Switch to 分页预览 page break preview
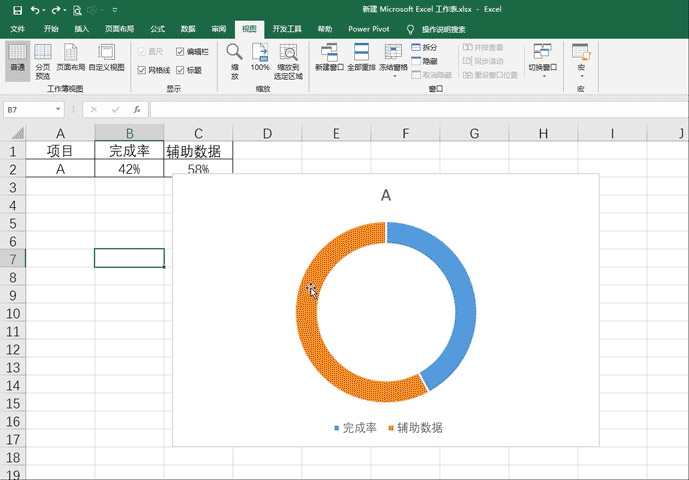 [43, 61]
